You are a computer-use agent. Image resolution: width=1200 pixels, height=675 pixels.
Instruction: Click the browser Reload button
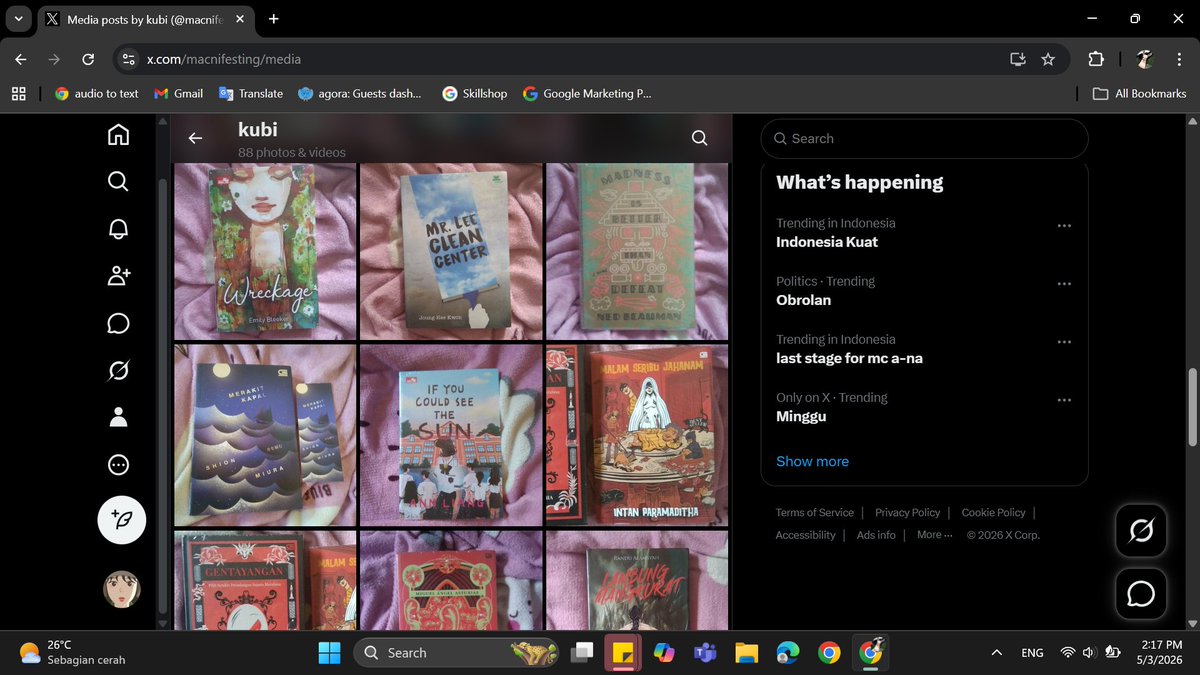88,59
